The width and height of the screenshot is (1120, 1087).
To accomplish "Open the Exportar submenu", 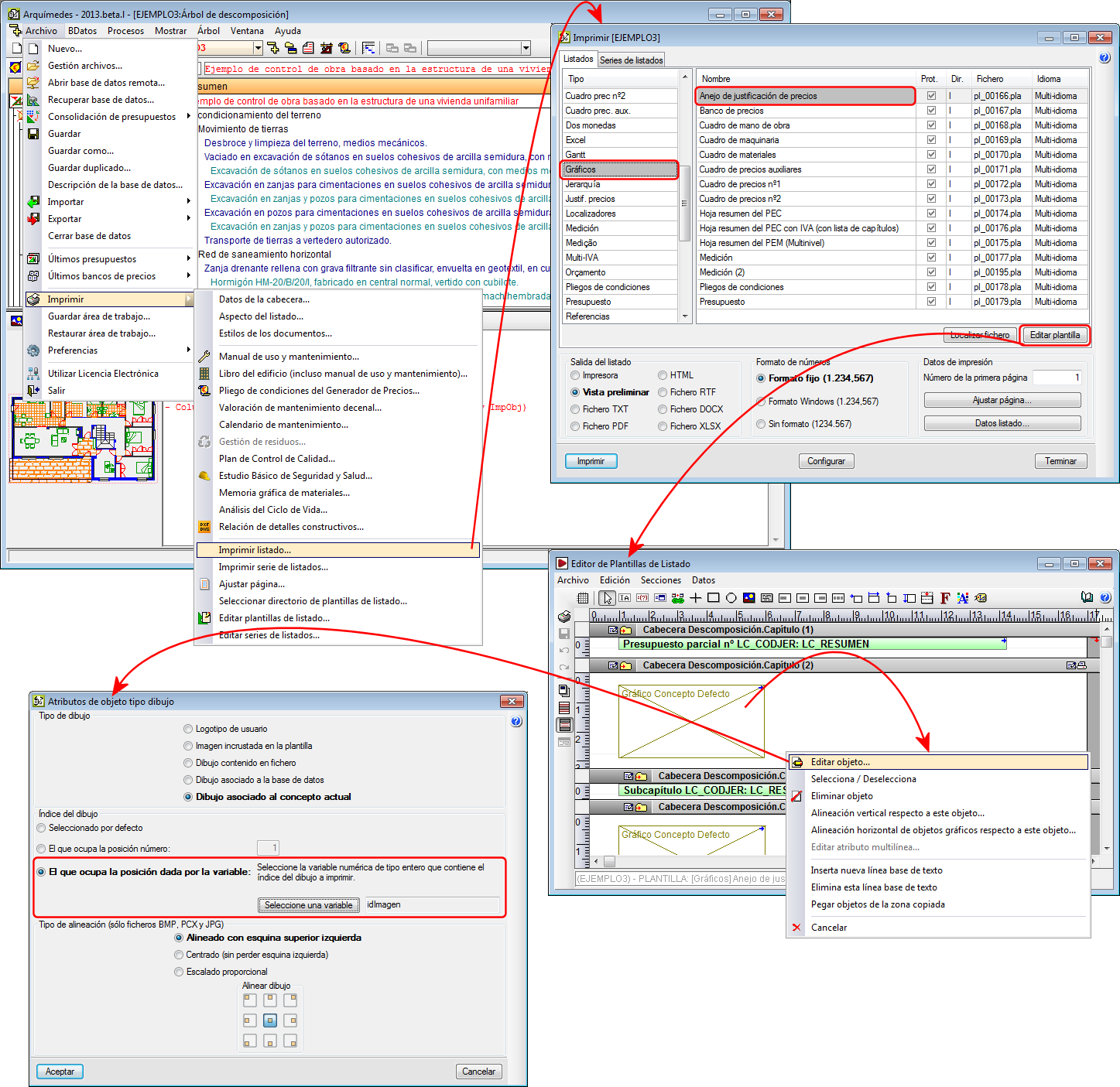I will pos(108,219).
